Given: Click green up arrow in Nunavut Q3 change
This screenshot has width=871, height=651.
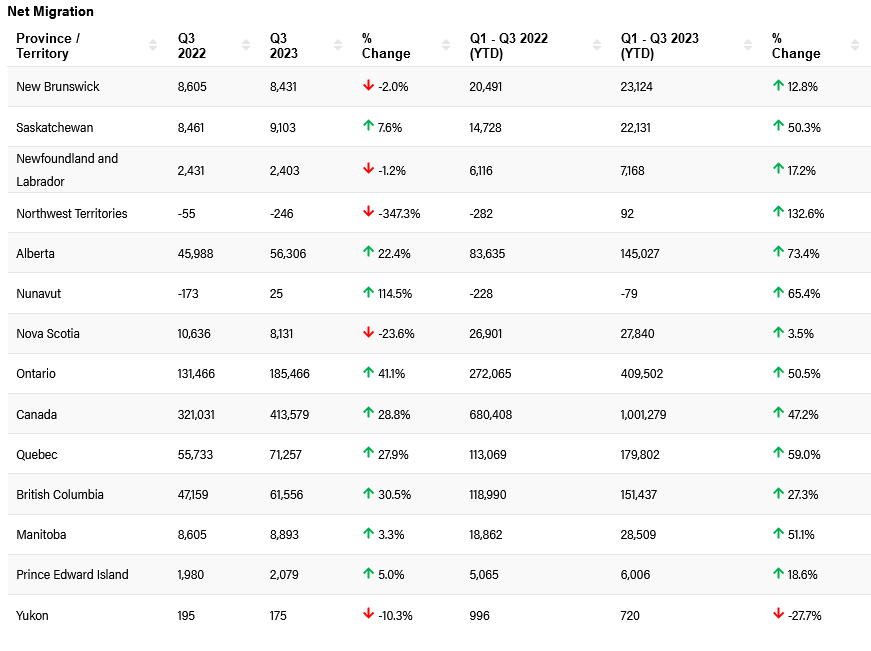Looking at the screenshot, I should (x=368, y=292).
